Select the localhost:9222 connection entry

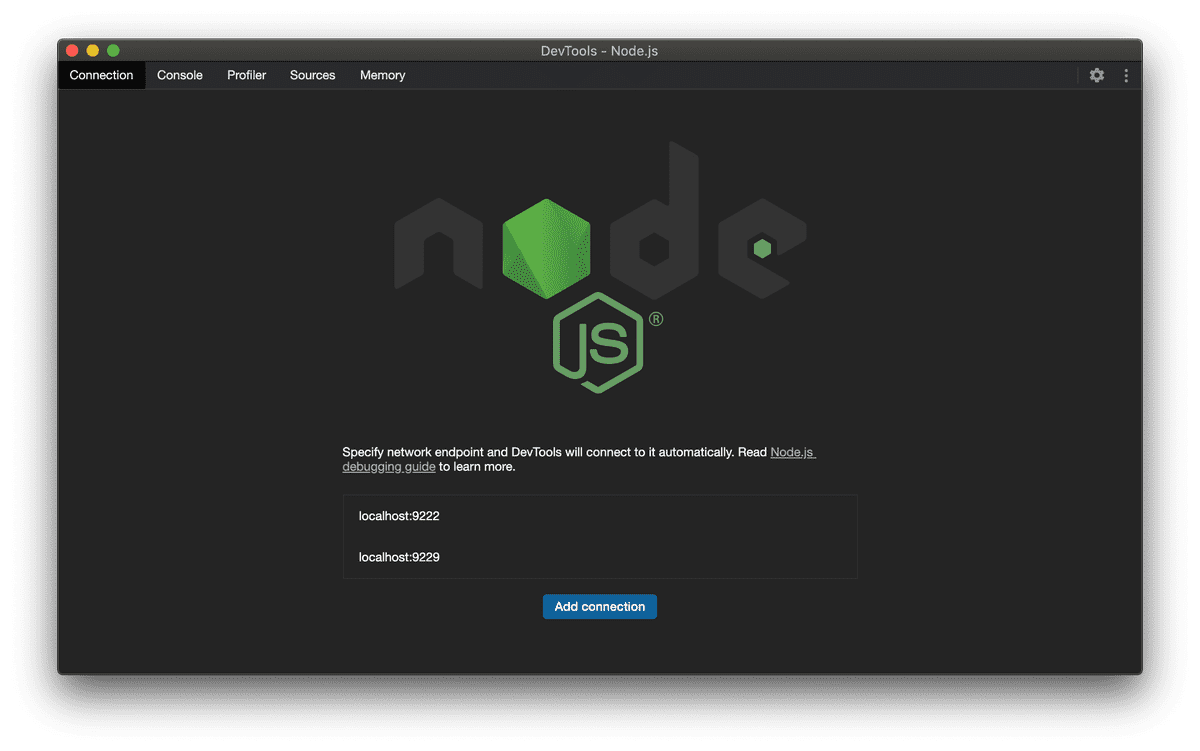600,516
